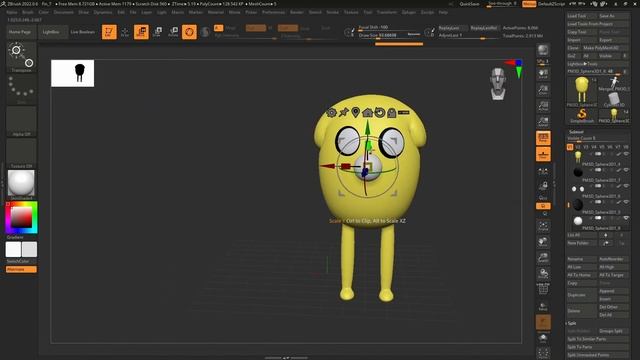The height and width of the screenshot is (360, 640).
Task: Open Alpha Off selector
Action: [x=21, y=121]
